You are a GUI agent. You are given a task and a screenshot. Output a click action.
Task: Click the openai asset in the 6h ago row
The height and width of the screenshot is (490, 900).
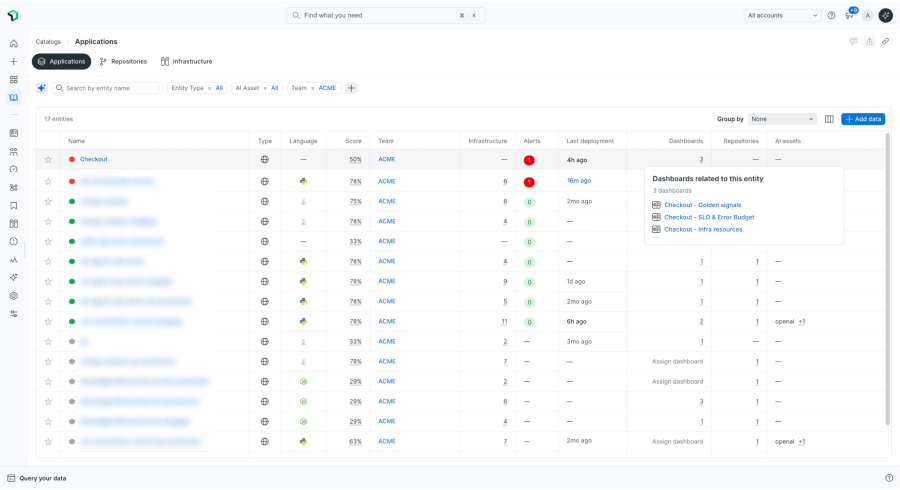(x=785, y=321)
